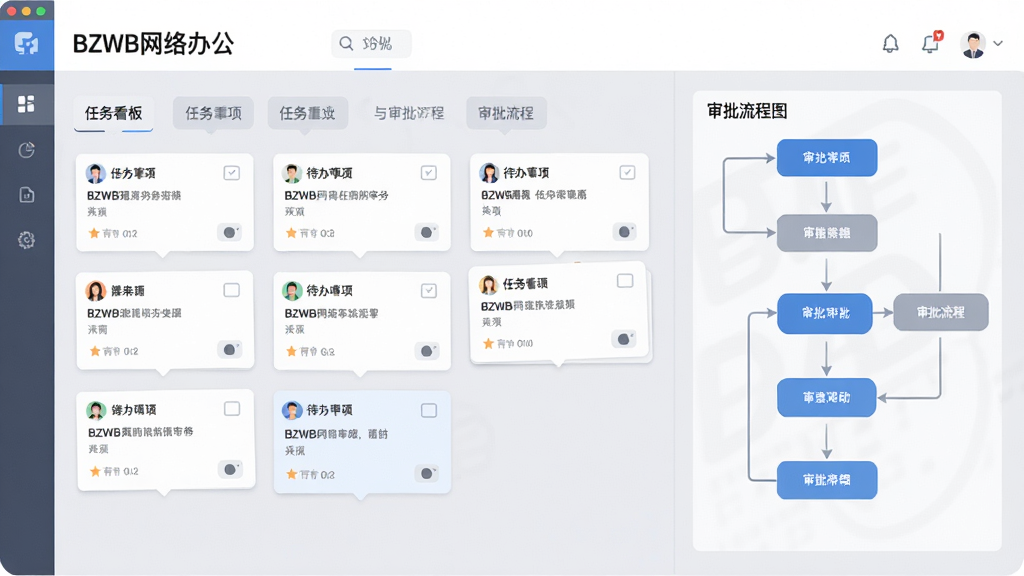Click the star on top-left task card

click(94, 233)
